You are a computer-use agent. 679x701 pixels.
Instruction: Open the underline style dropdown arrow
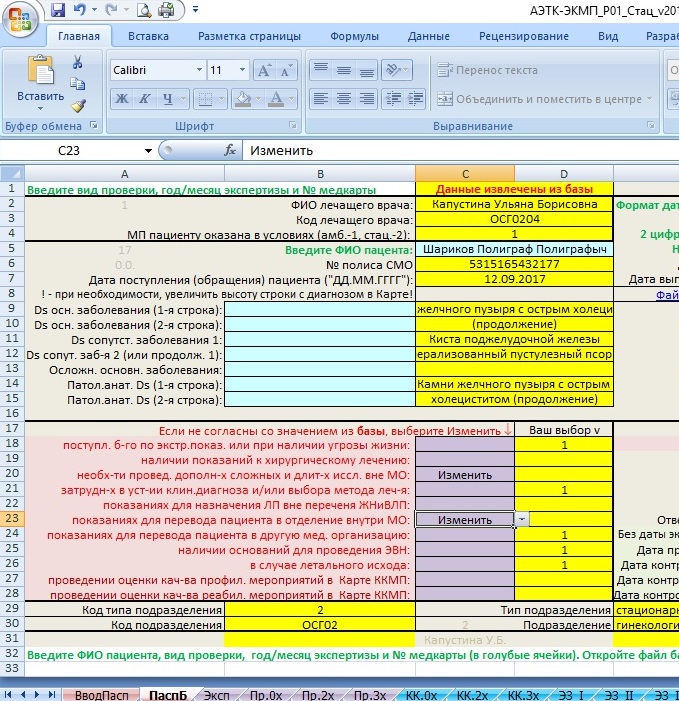[x=183, y=99]
